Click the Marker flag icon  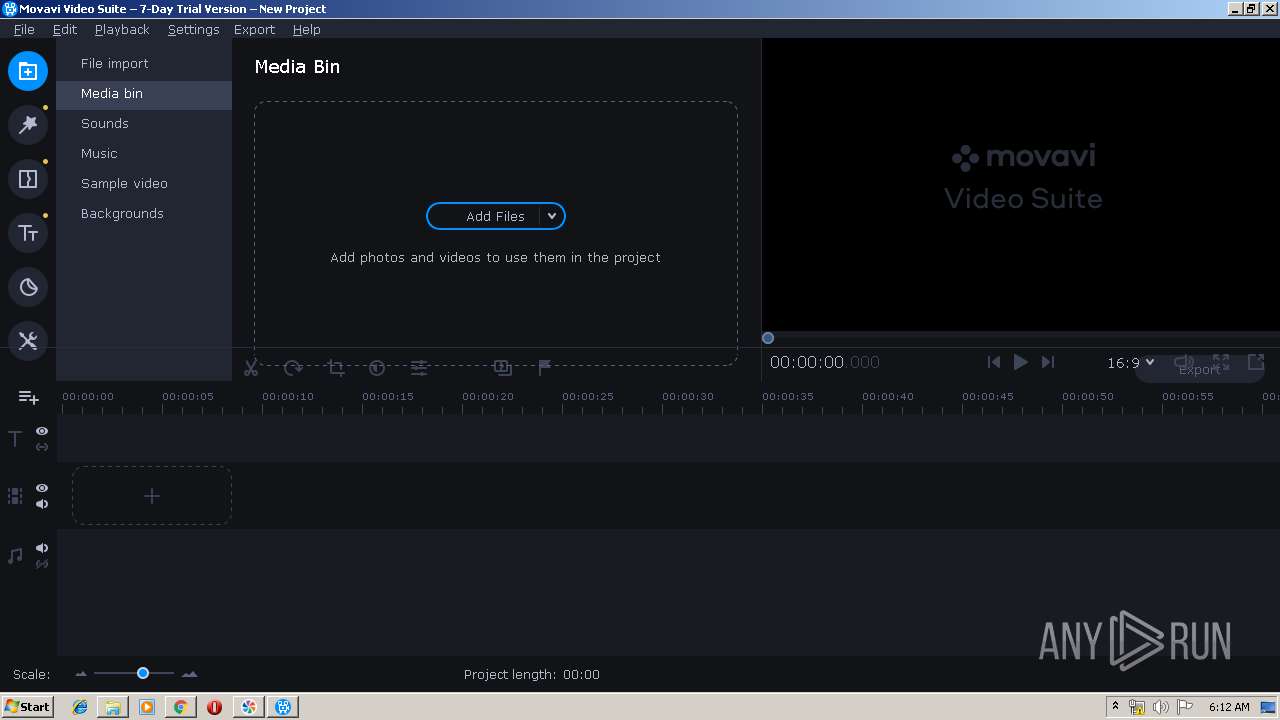(x=545, y=368)
